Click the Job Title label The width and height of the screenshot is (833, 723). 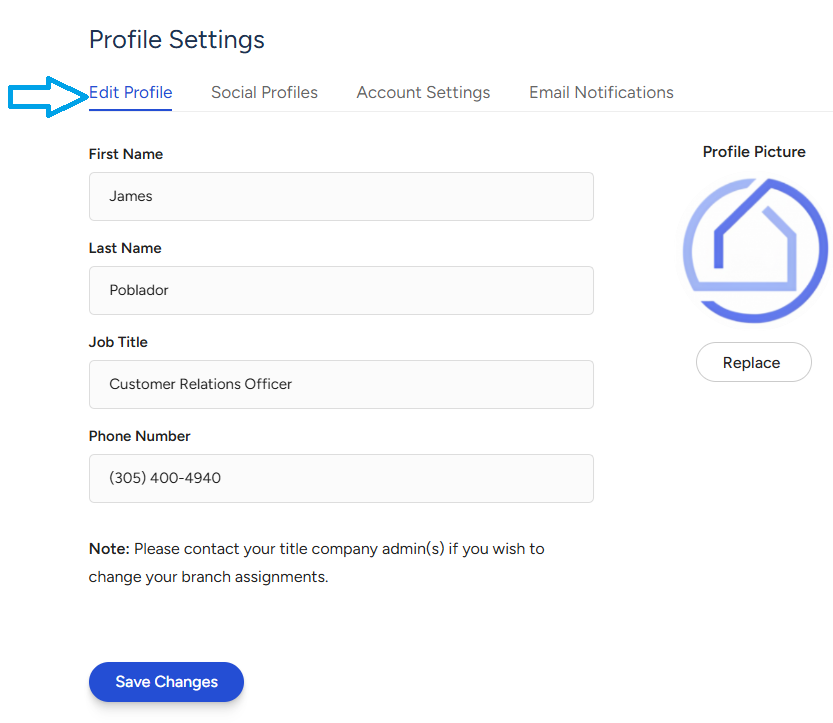(118, 342)
